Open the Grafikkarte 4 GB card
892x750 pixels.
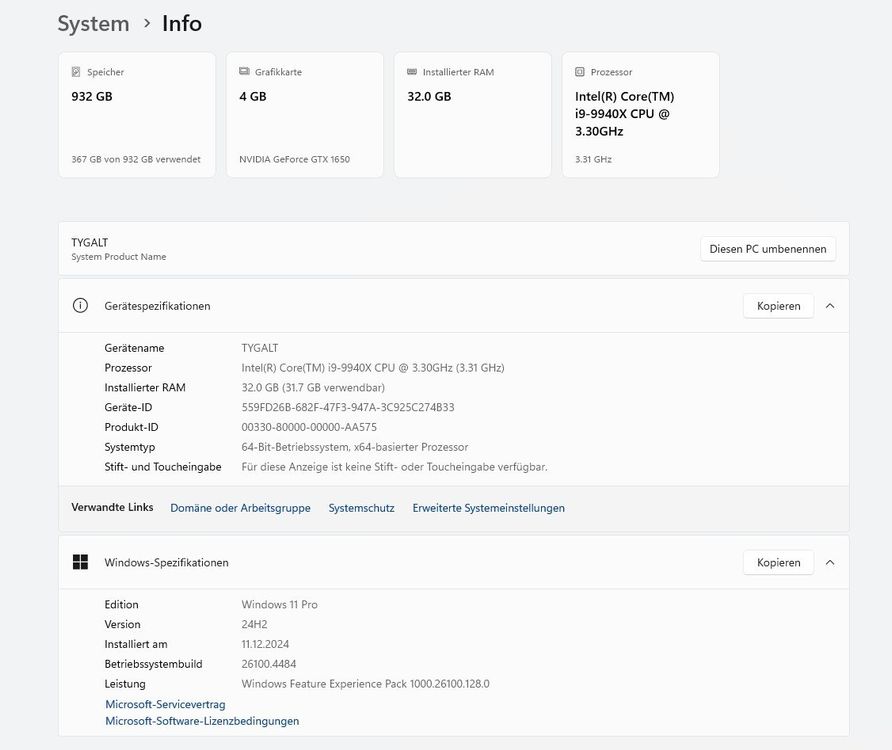click(305, 115)
